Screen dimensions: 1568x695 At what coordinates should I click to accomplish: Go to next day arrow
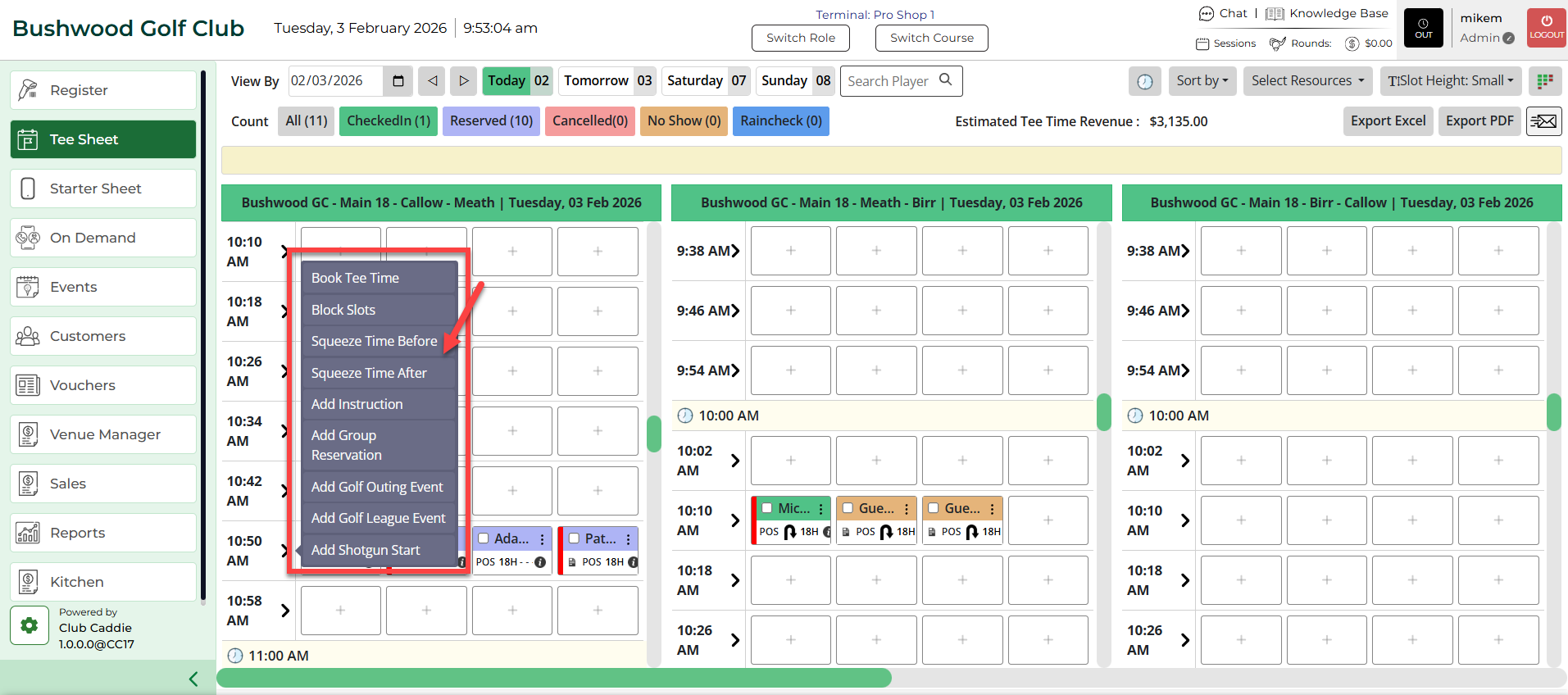pos(463,81)
